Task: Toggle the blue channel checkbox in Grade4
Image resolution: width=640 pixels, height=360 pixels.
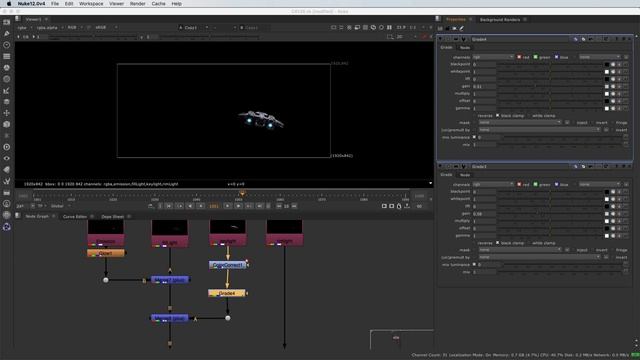Action: tap(556, 57)
